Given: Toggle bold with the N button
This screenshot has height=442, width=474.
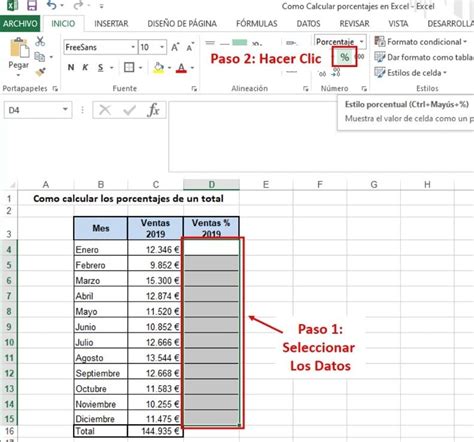Looking at the screenshot, I should (x=71, y=67).
